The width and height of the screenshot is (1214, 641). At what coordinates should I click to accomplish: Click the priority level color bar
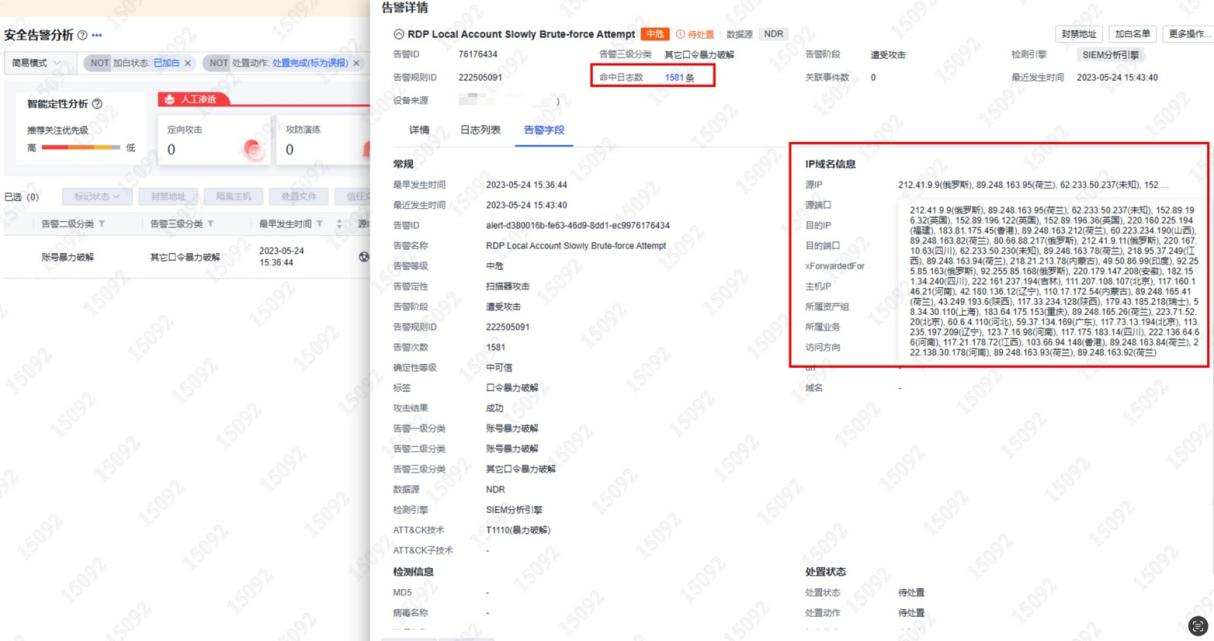click(81, 148)
